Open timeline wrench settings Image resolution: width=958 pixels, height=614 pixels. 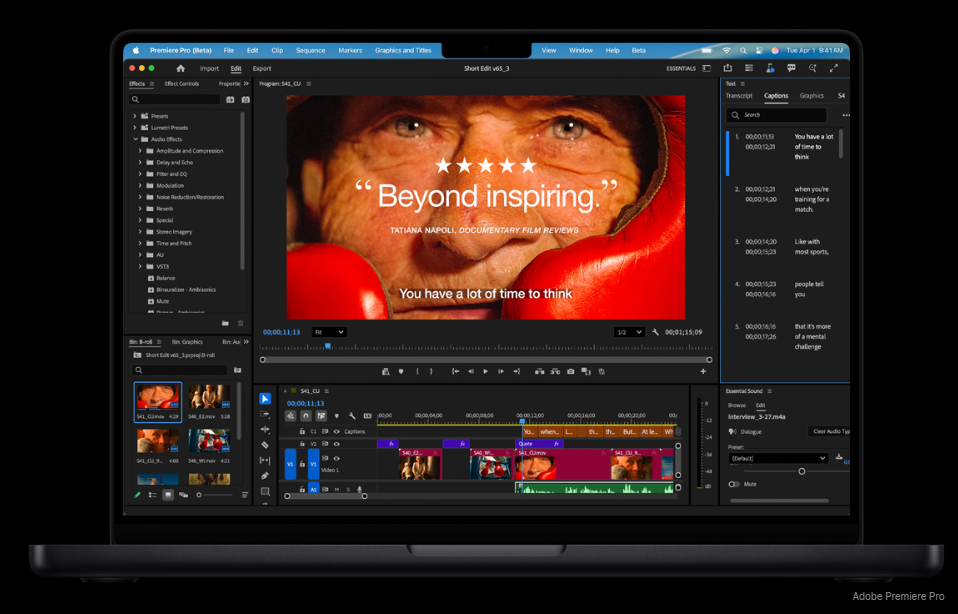coord(352,416)
